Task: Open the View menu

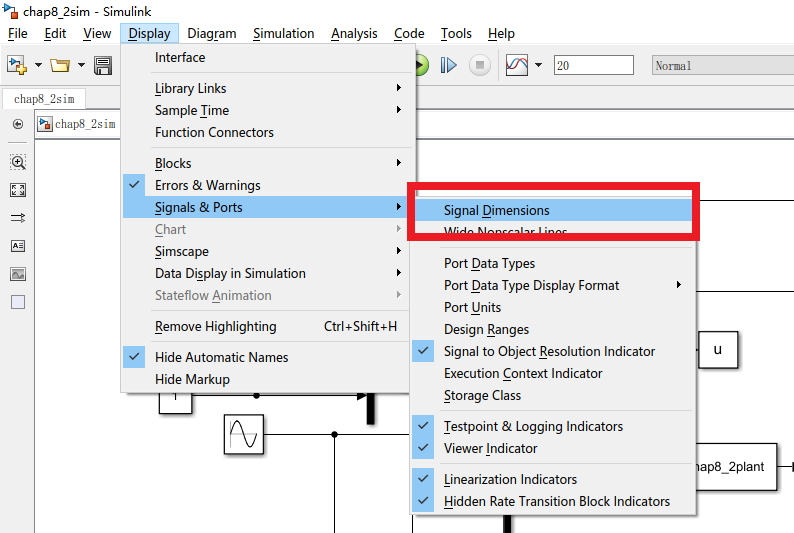Action: point(97,33)
